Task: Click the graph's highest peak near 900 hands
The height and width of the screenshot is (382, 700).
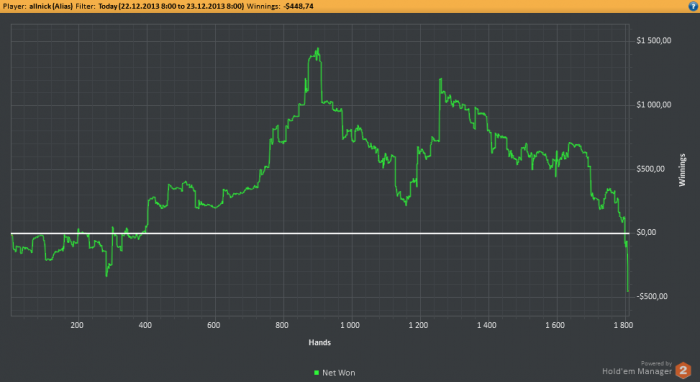Action: click(x=318, y=49)
